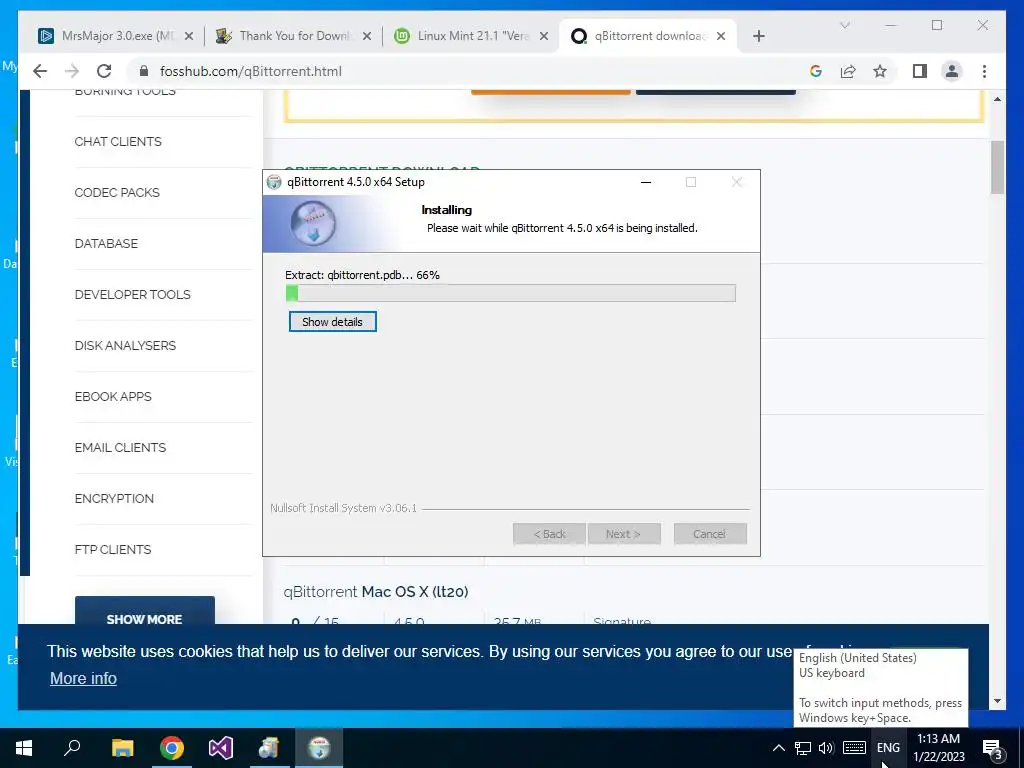Open FTP CLIENTS category
The width and height of the screenshot is (1024, 768).
click(113, 549)
